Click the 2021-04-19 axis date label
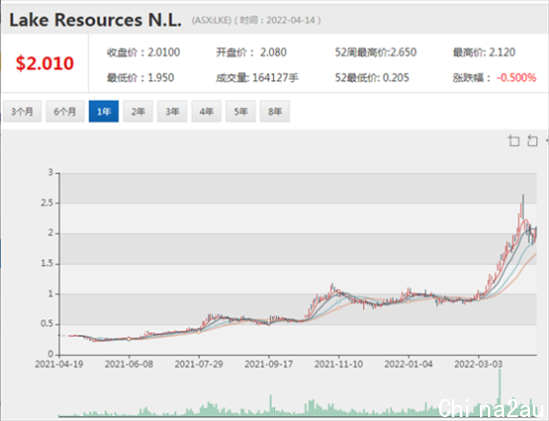The image size is (549, 421). click(59, 364)
